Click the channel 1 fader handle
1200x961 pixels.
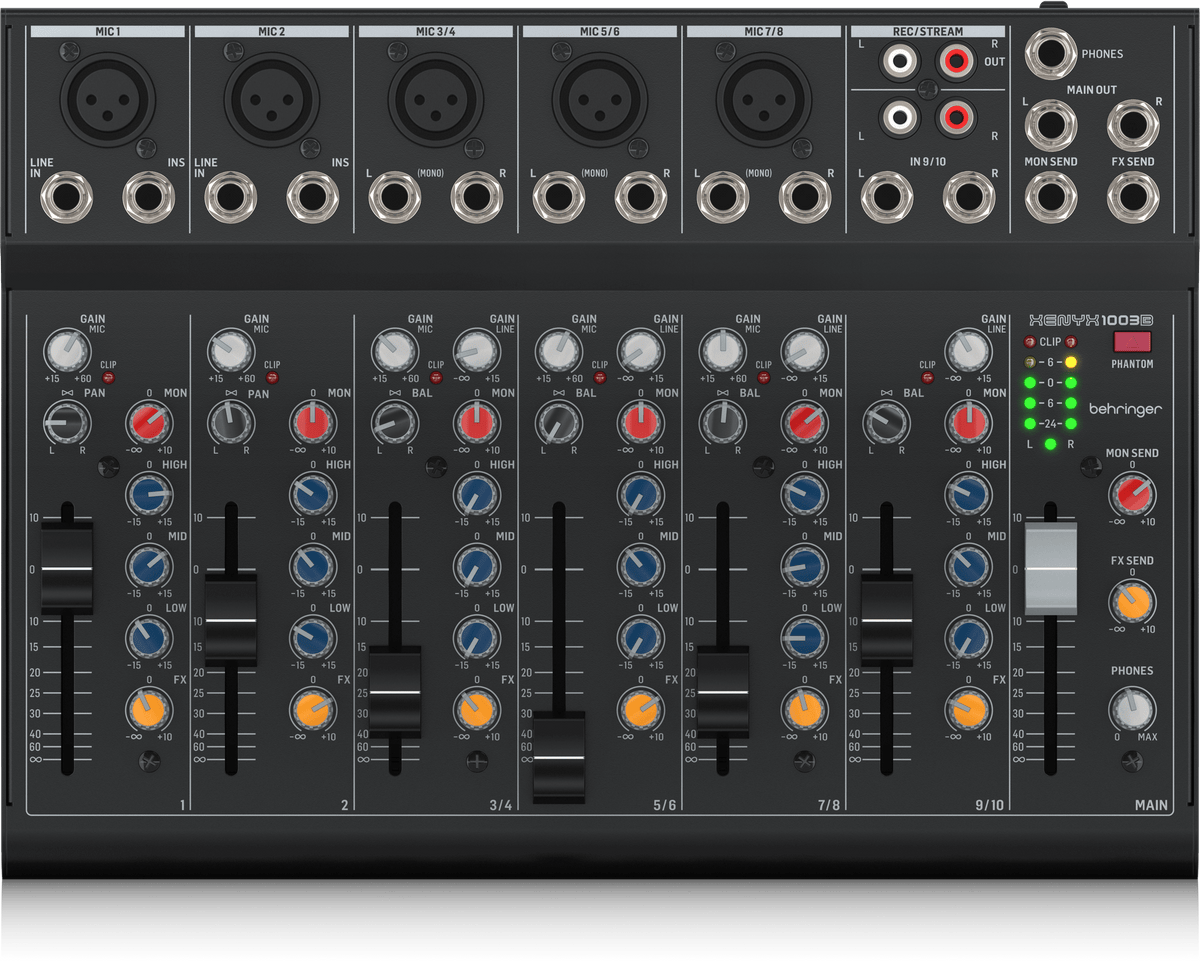[x=66, y=568]
